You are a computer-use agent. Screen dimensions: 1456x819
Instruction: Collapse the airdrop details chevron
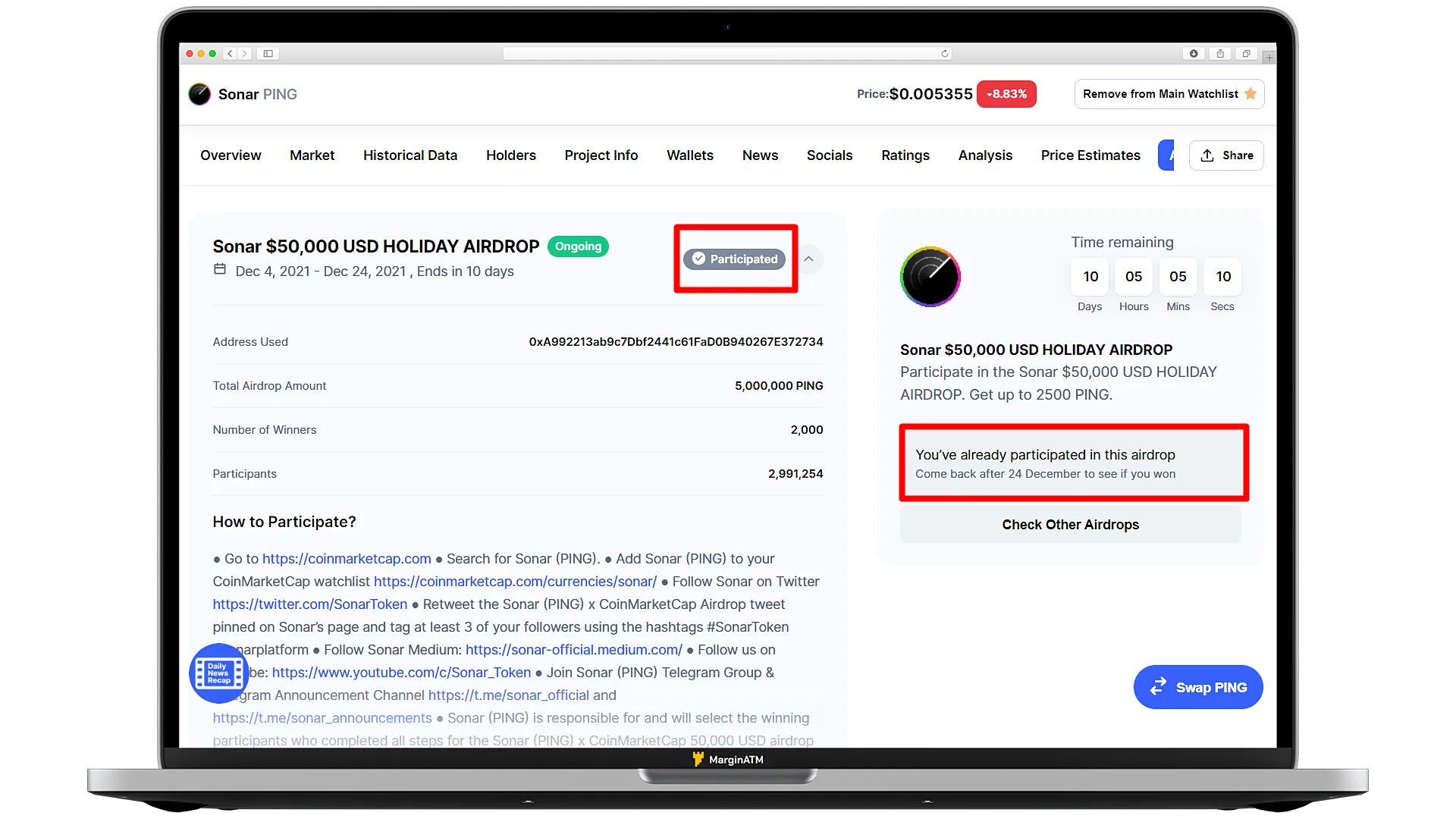(x=809, y=259)
